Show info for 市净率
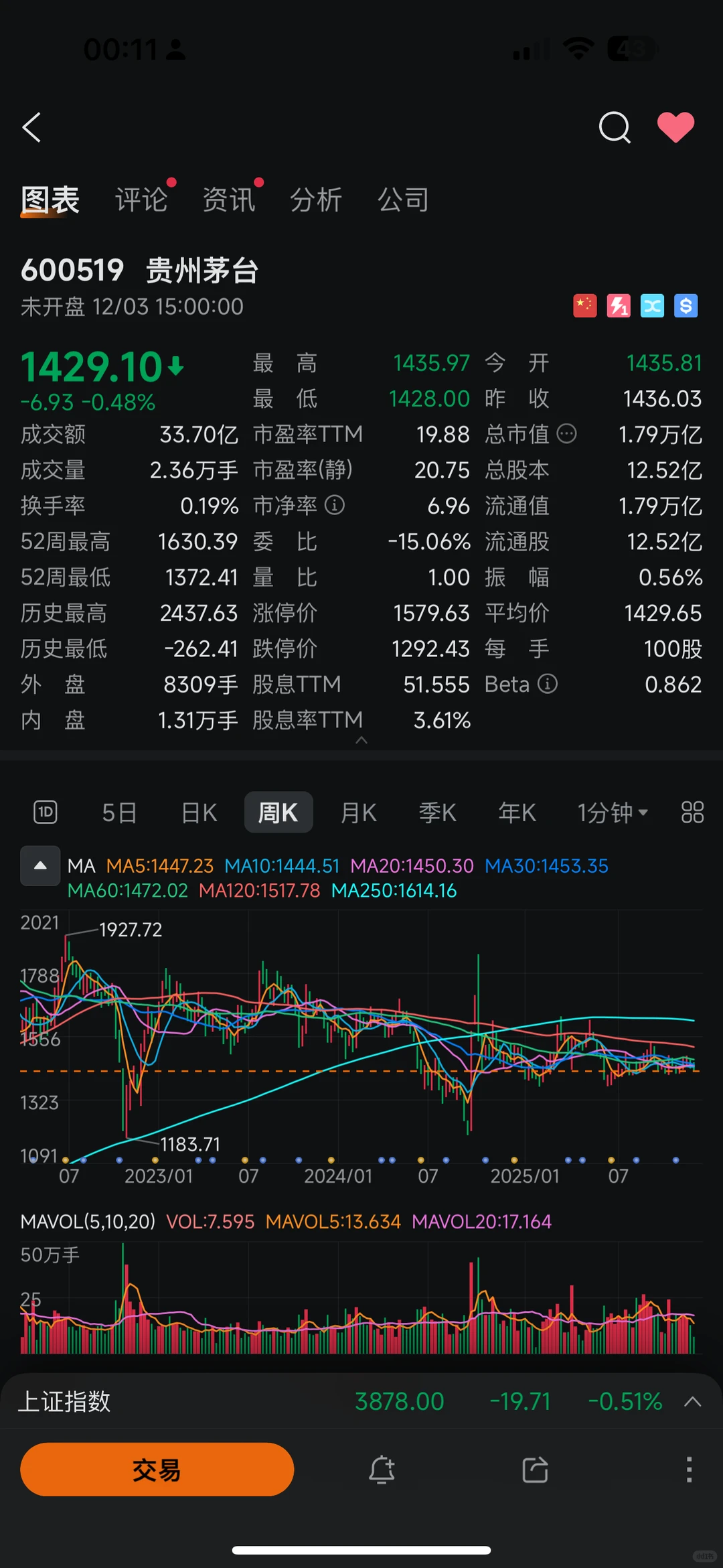Image resolution: width=723 pixels, height=1568 pixels. (335, 505)
